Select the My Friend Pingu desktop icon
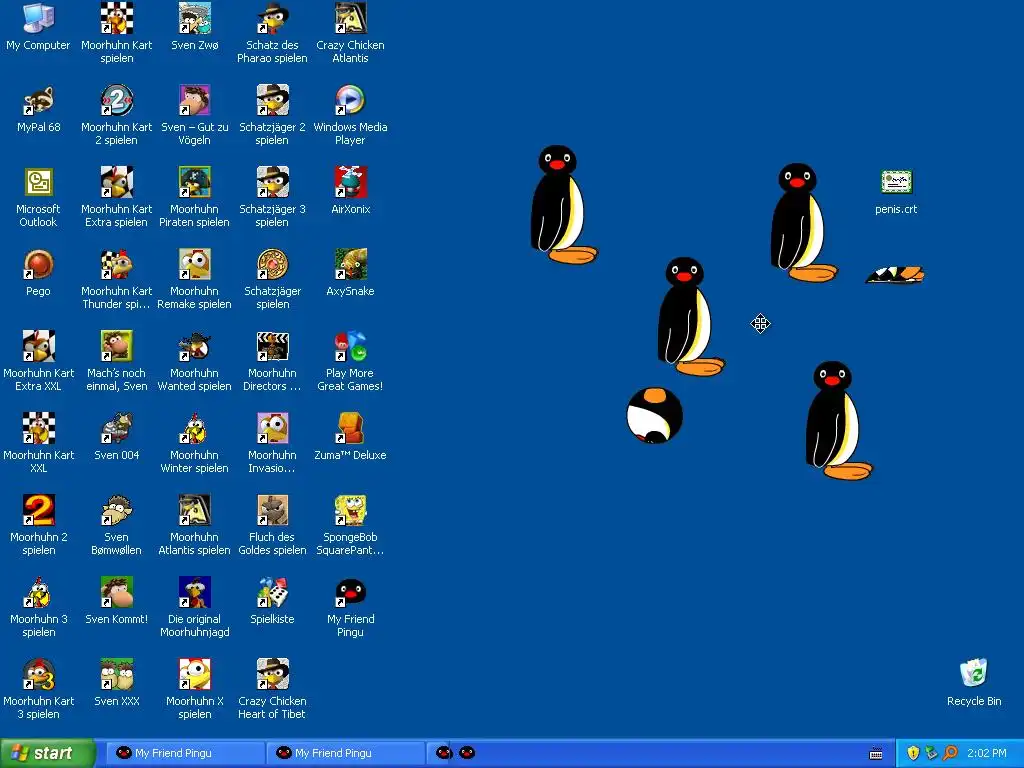Image resolution: width=1024 pixels, height=768 pixels. pos(350,592)
